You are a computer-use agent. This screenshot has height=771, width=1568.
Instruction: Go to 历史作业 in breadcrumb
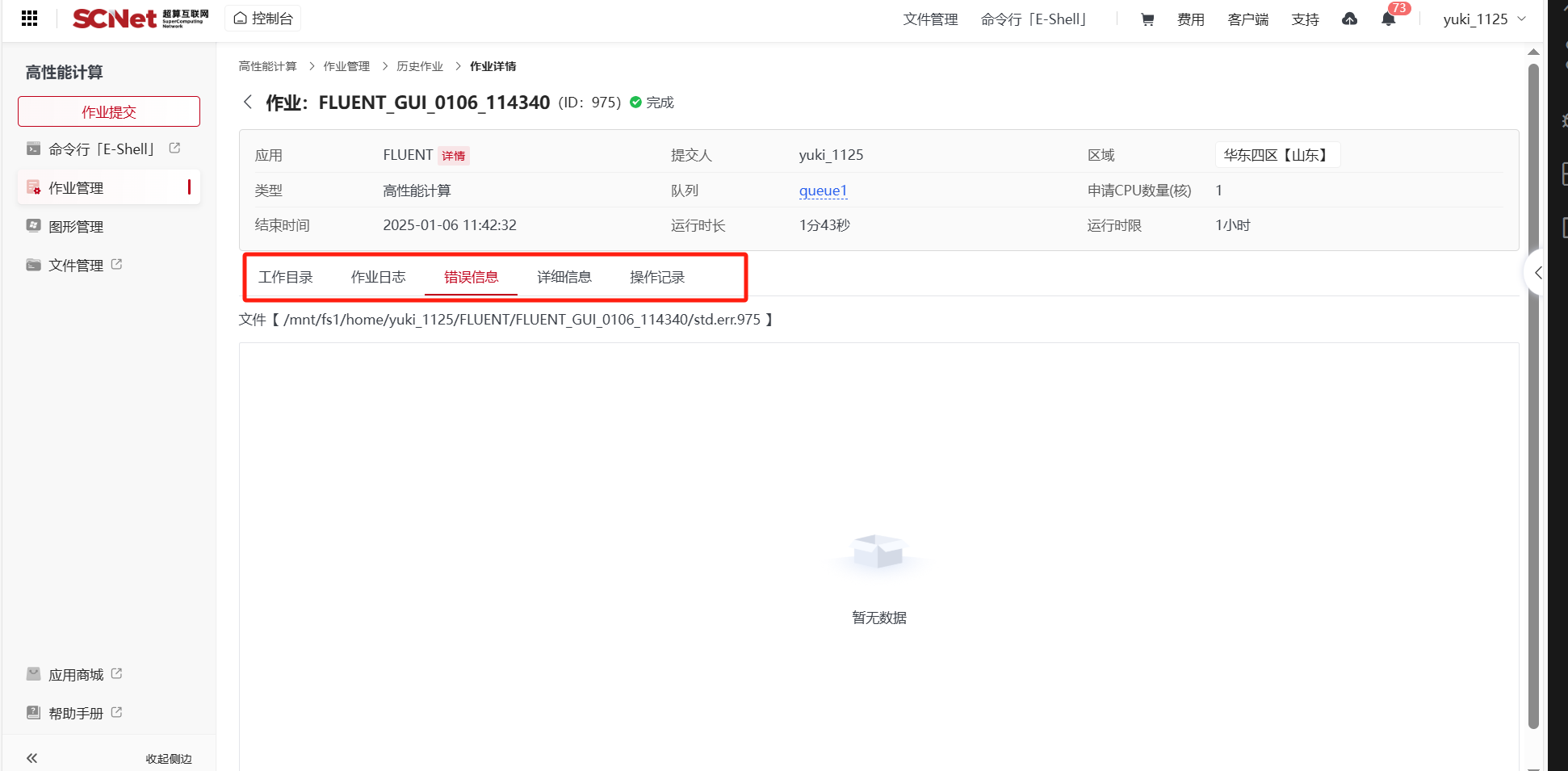419,66
